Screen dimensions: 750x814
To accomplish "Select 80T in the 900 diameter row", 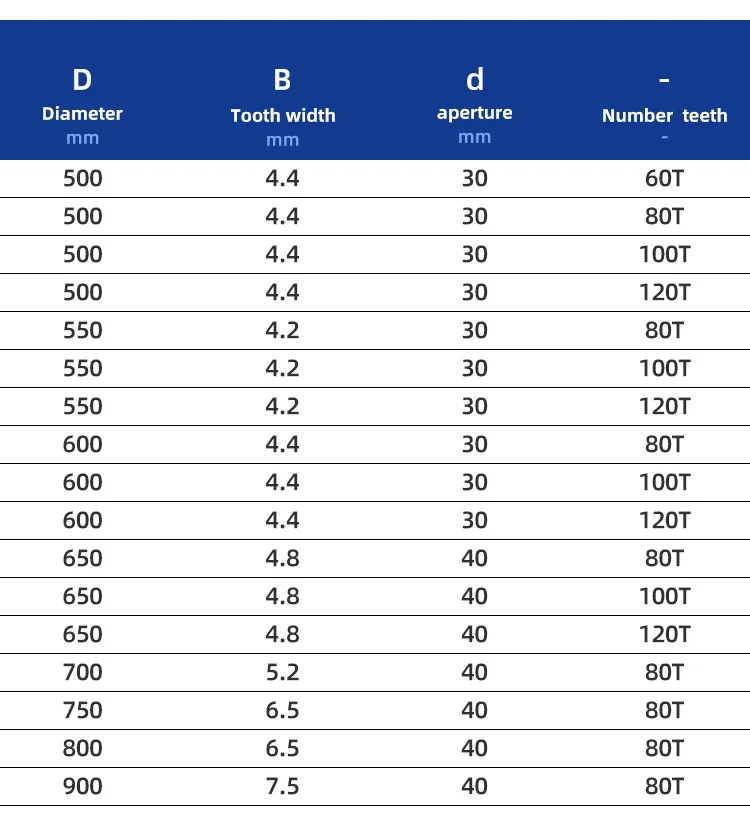I will pyautogui.click(x=664, y=786).
